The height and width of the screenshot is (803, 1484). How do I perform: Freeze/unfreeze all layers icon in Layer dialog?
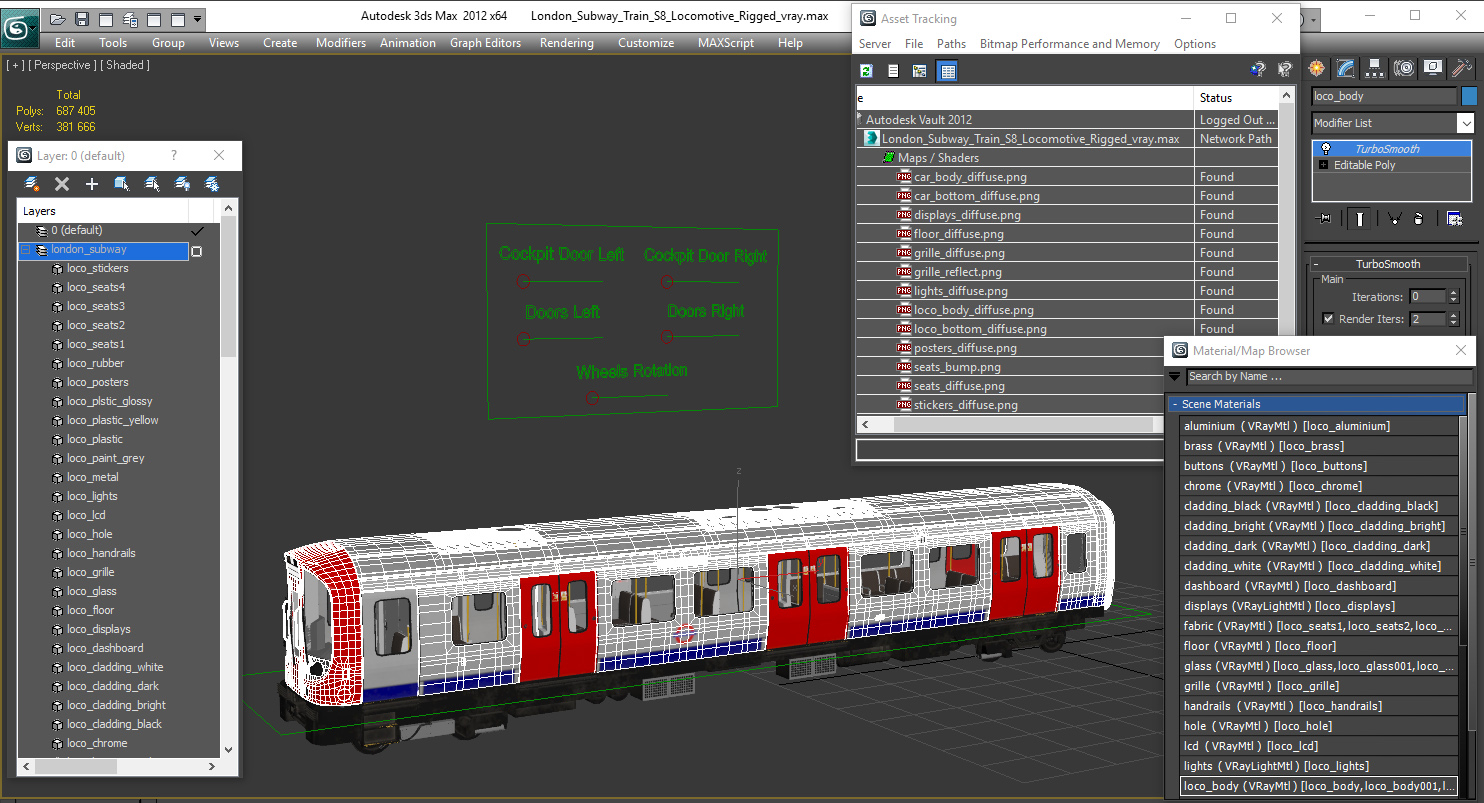click(212, 184)
